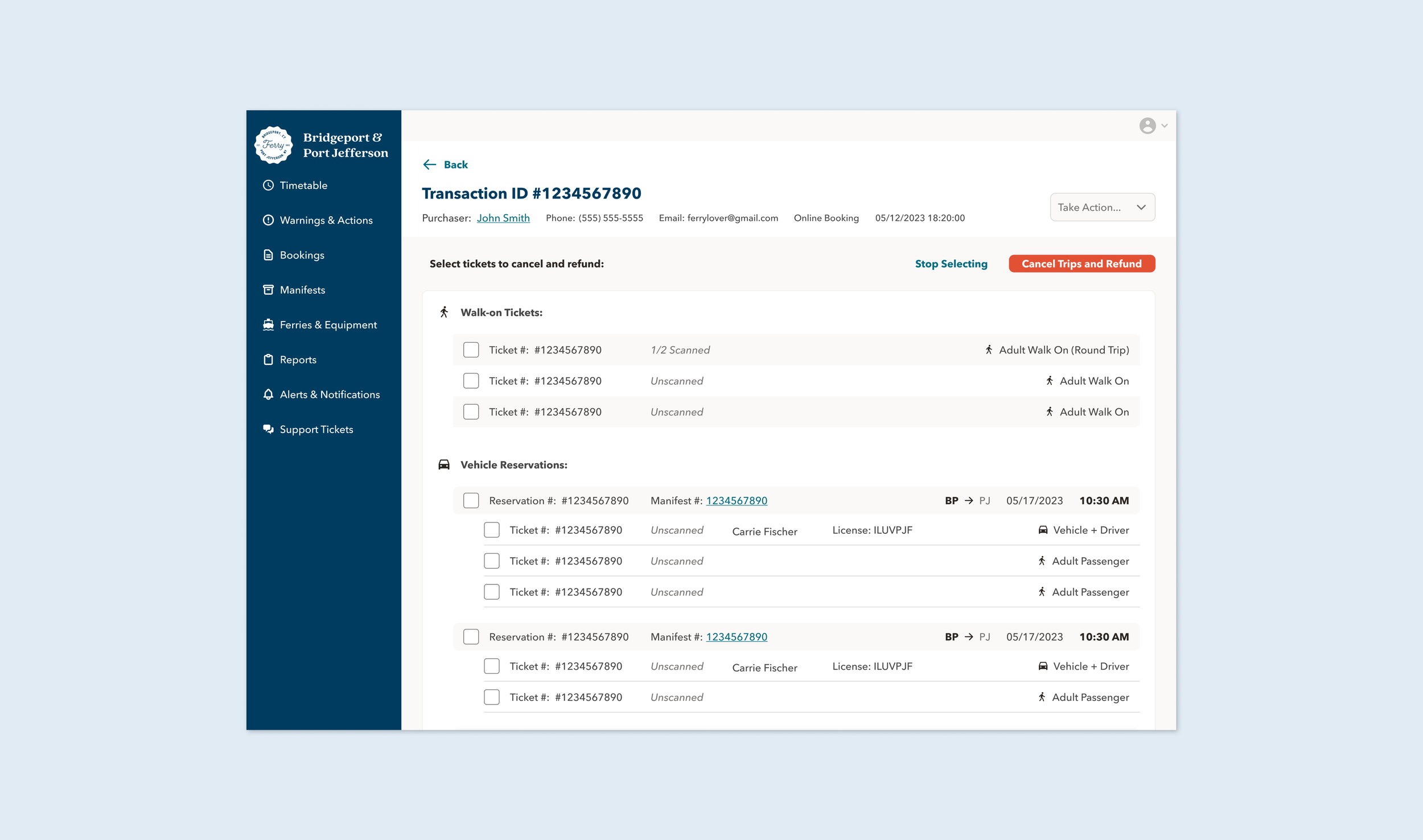The height and width of the screenshot is (840, 1423).
Task: Click the Support Tickets chat icon
Action: pyautogui.click(x=268, y=430)
